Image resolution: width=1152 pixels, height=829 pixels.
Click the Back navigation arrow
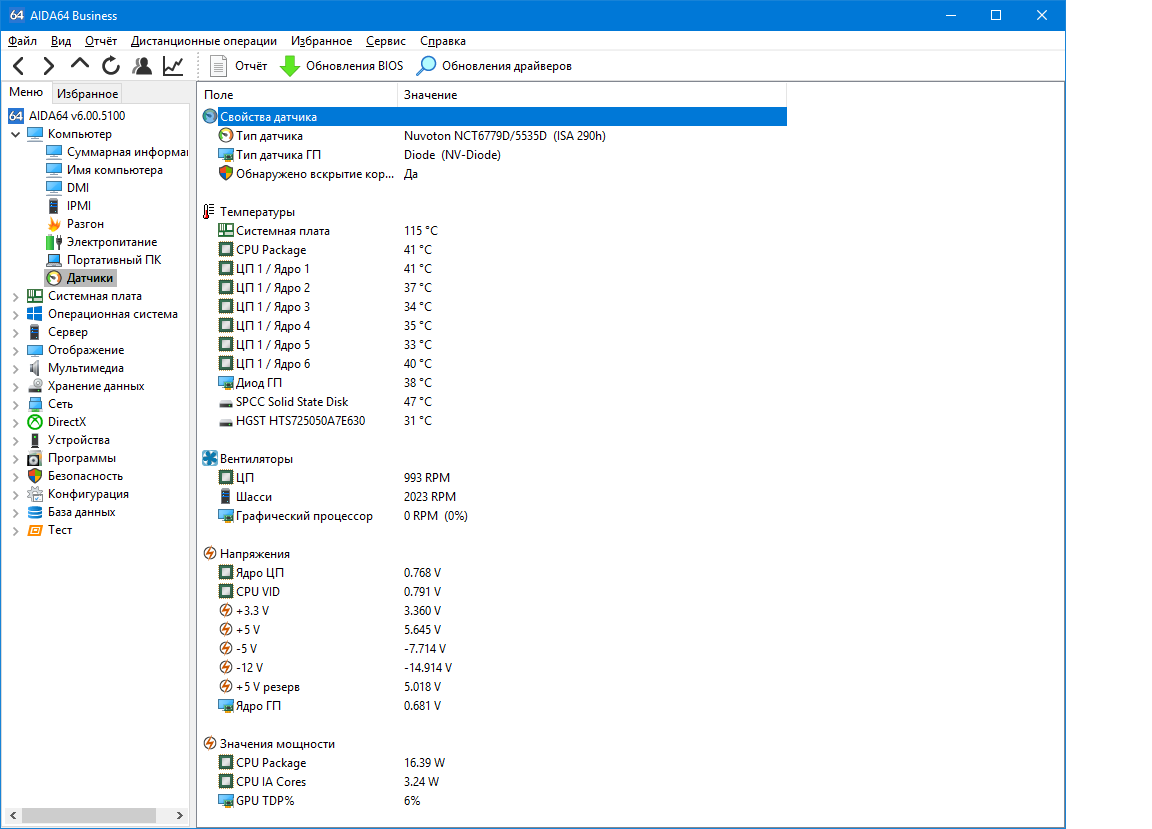pyautogui.click(x=18, y=66)
